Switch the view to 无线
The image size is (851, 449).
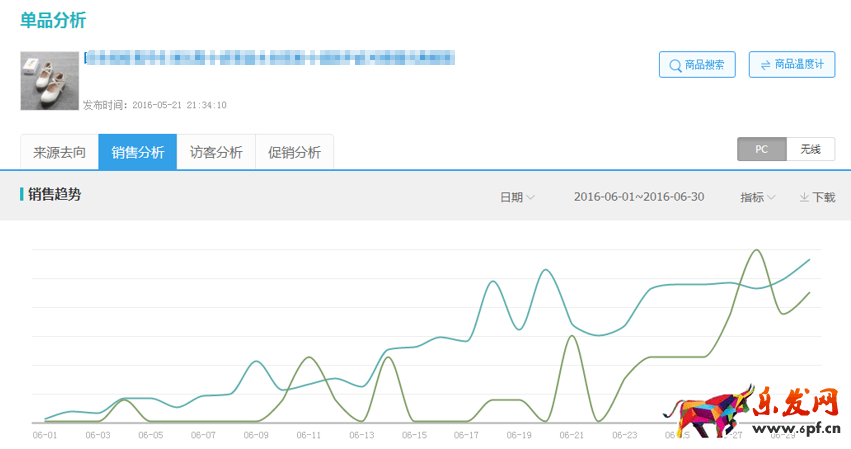[x=809, y=149]
